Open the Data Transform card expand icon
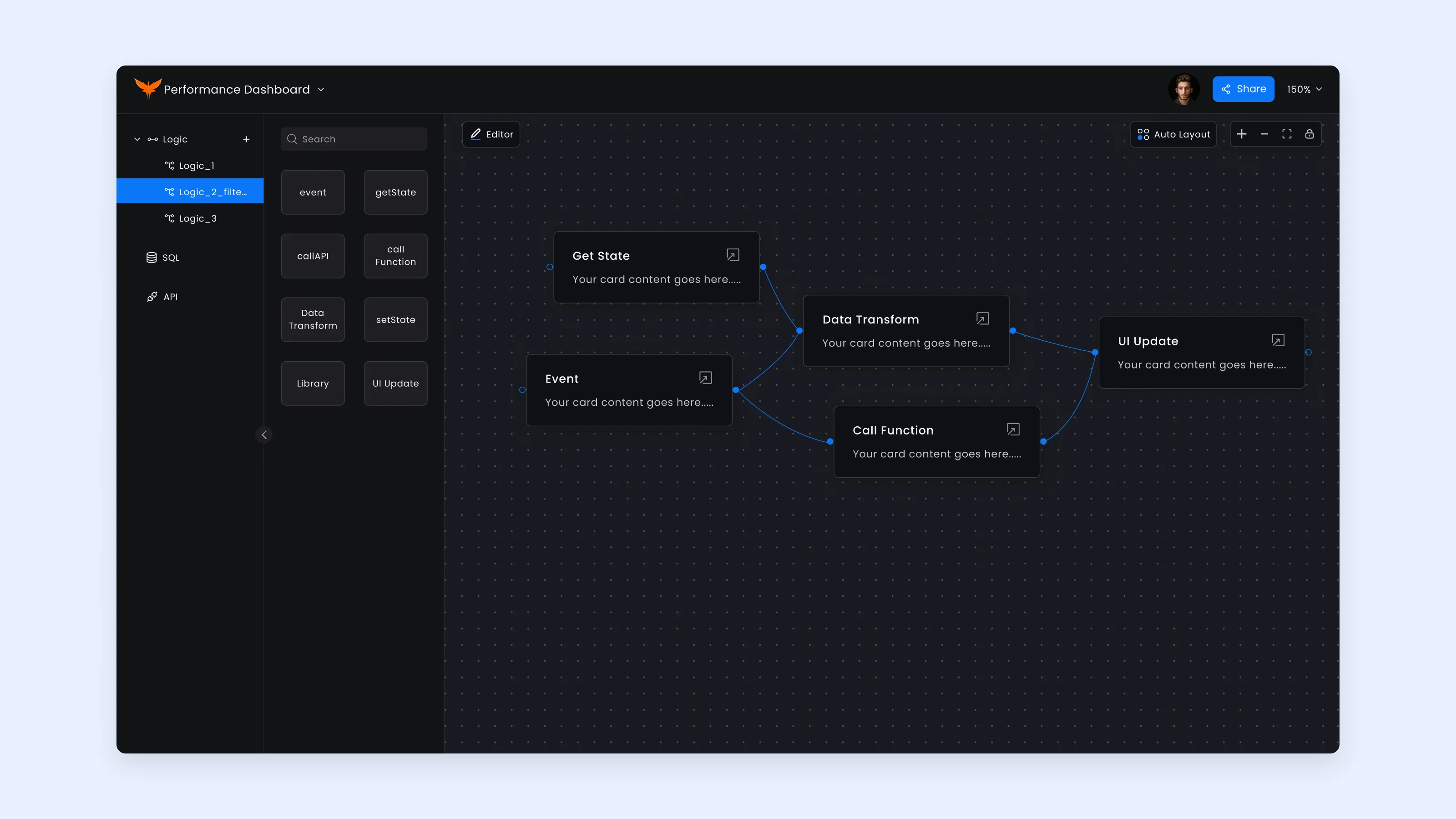Screen dimensions: 1456x819 (x=982, y=318)
